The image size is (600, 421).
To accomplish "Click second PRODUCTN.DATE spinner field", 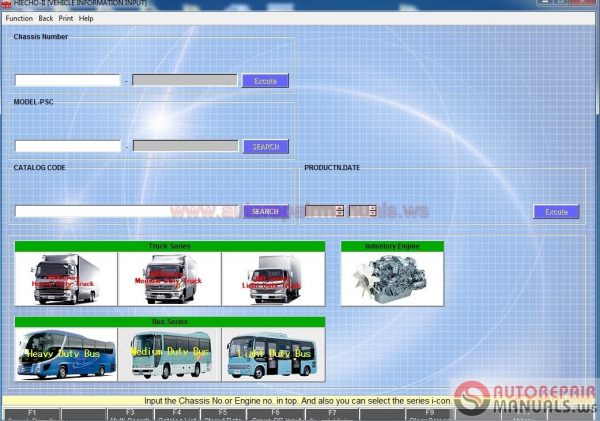I will (x=363, y=211).
